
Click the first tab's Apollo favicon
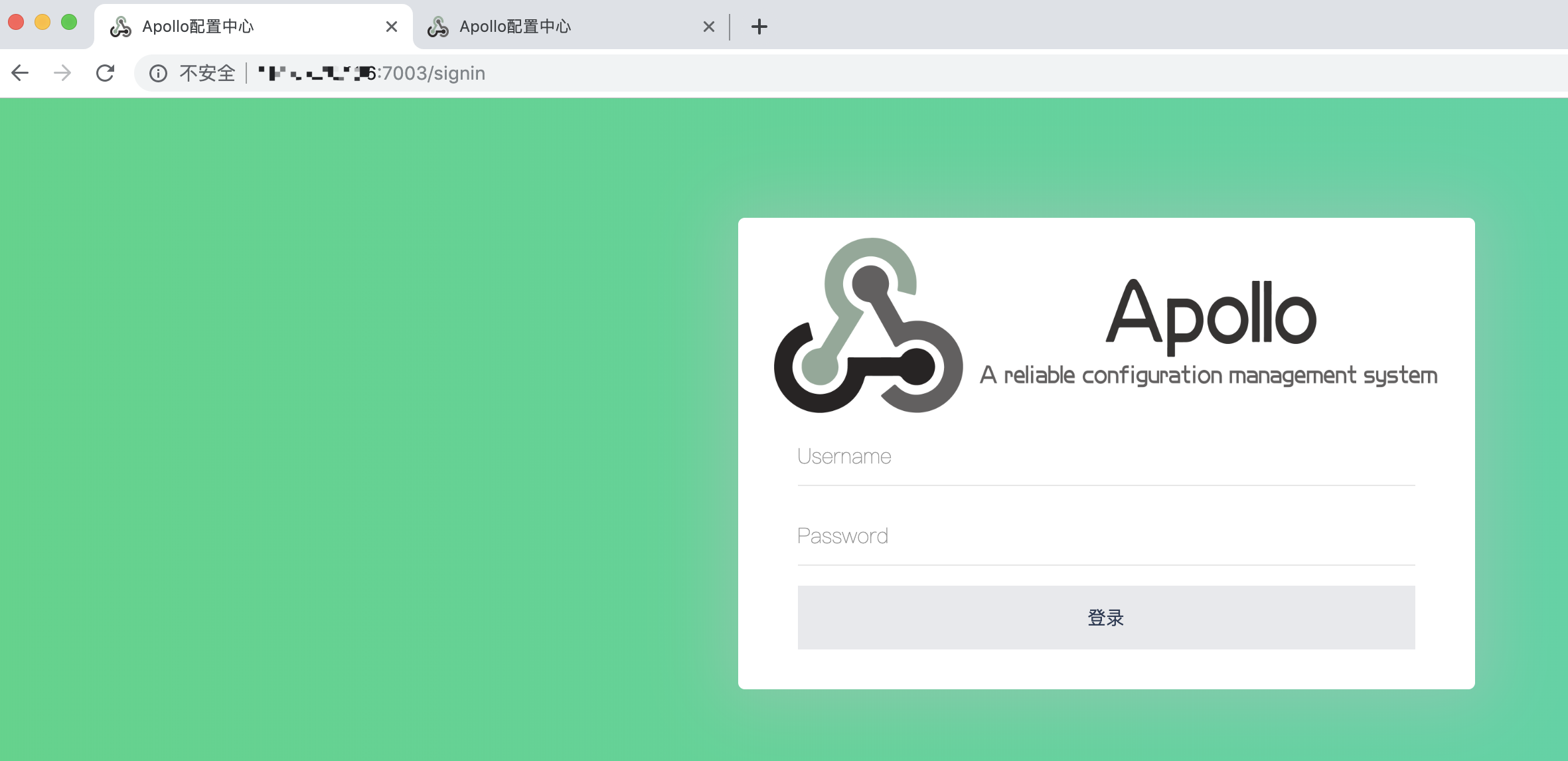pos(121,27)
